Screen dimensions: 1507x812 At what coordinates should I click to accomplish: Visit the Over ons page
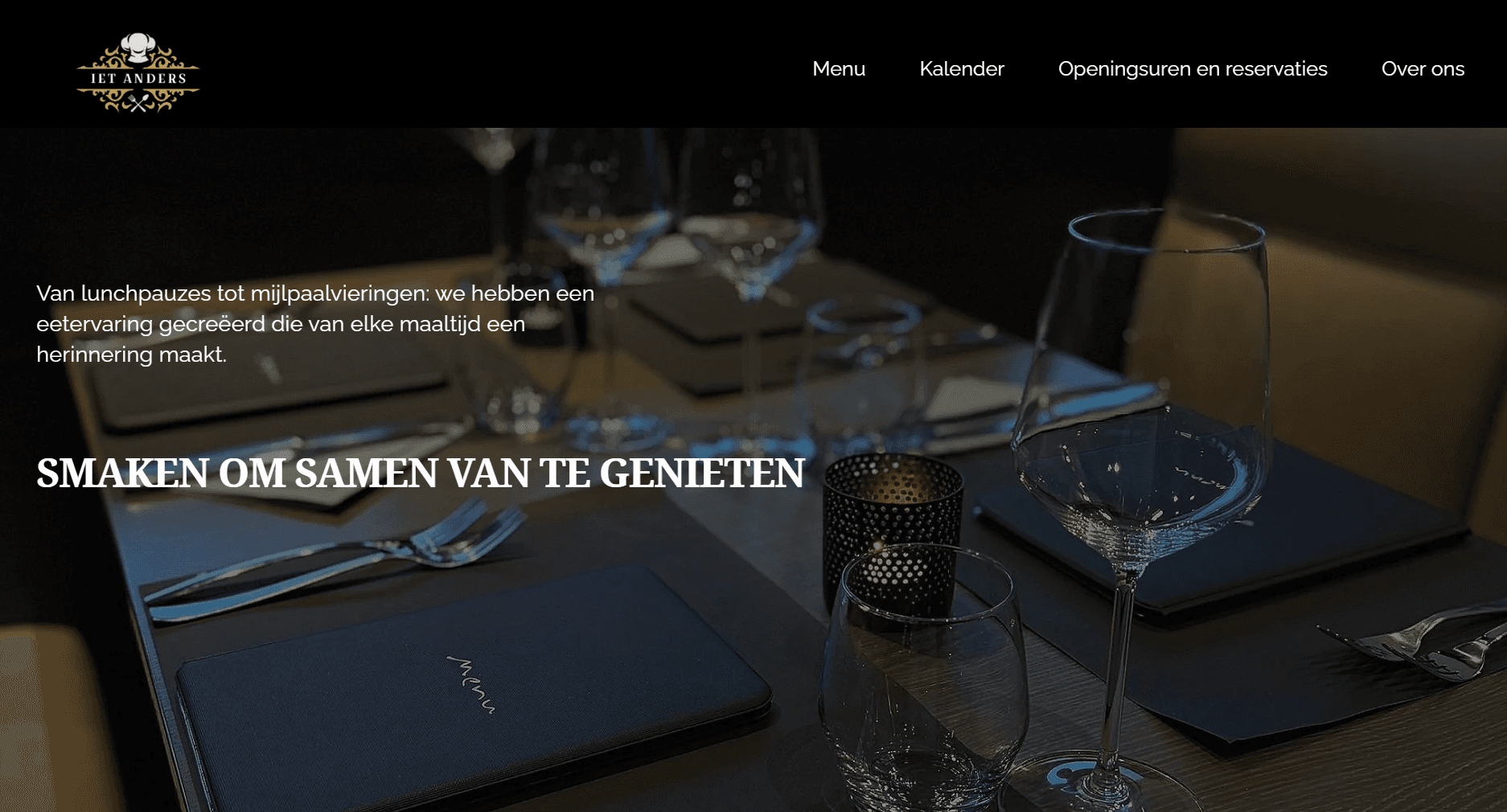pyautogui.click(x=1423, y=68)
